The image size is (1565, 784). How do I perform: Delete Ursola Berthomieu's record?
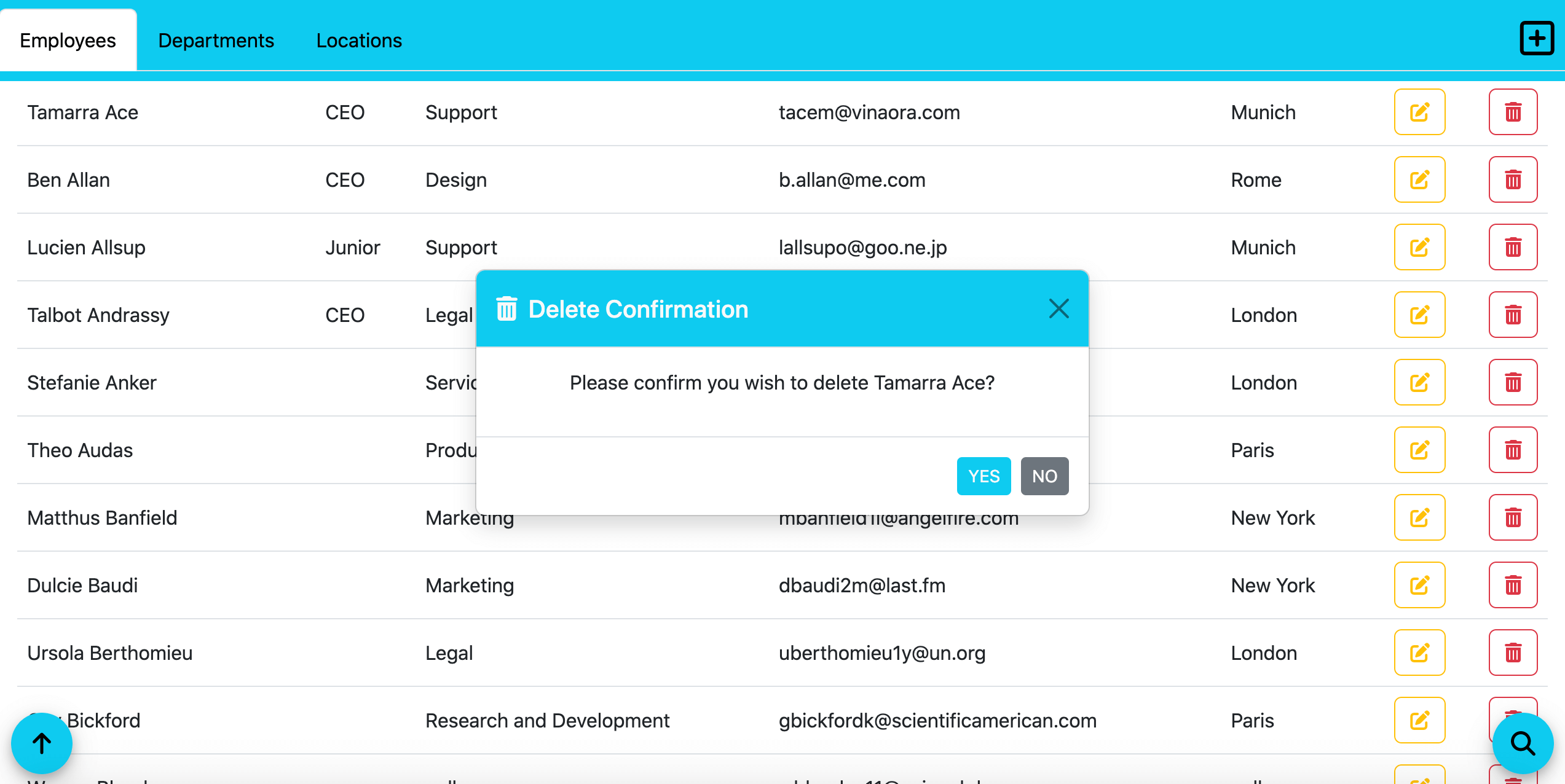pos(1512,653)
